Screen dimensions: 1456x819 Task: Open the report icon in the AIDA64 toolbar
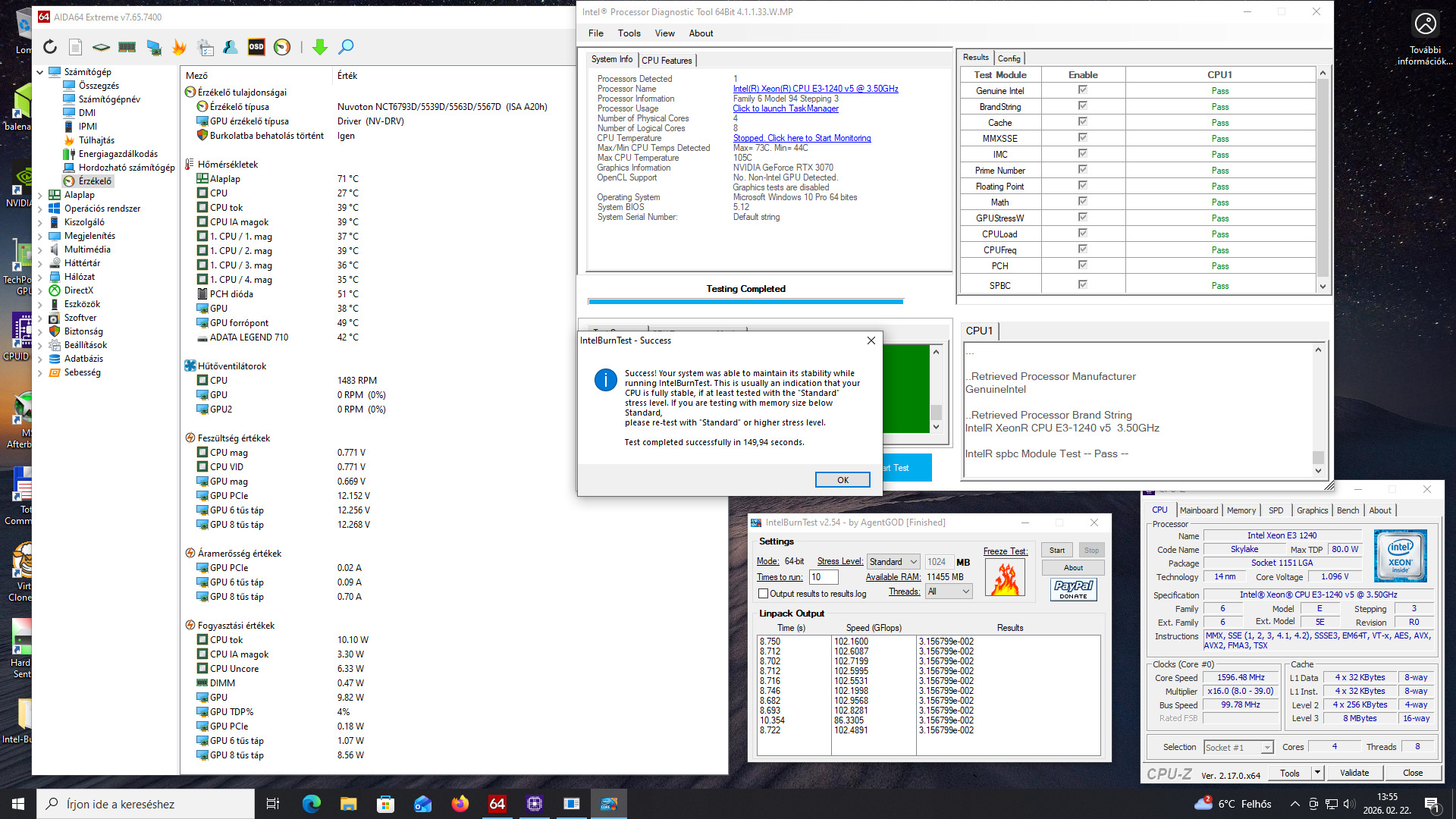tap(75, 47)
